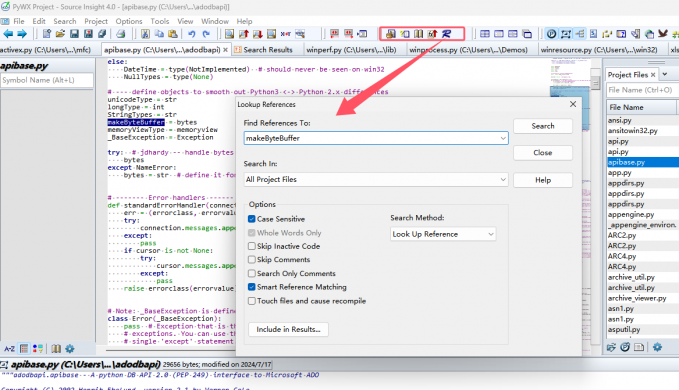Sort symbols A-Z in symbol panel
679x390 pixels.
click(9, 348)
